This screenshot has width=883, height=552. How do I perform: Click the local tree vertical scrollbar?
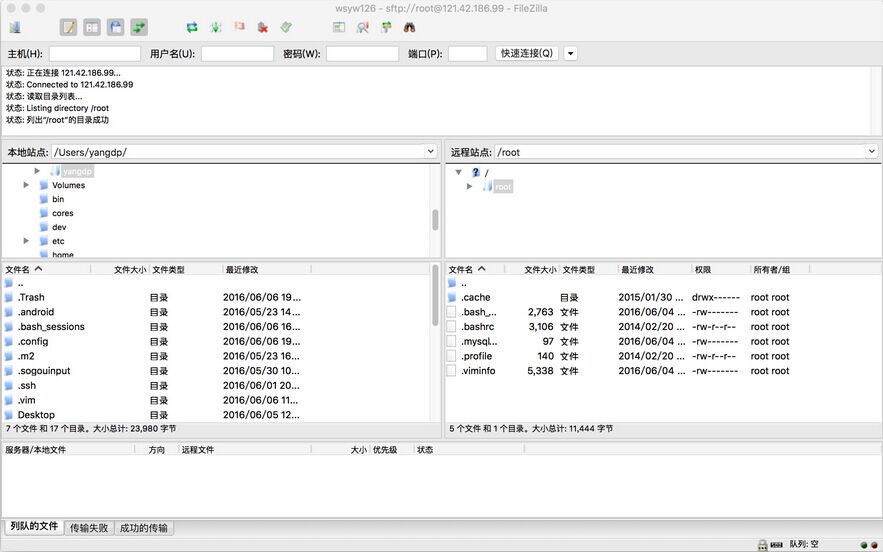click(x=435, y=220)
